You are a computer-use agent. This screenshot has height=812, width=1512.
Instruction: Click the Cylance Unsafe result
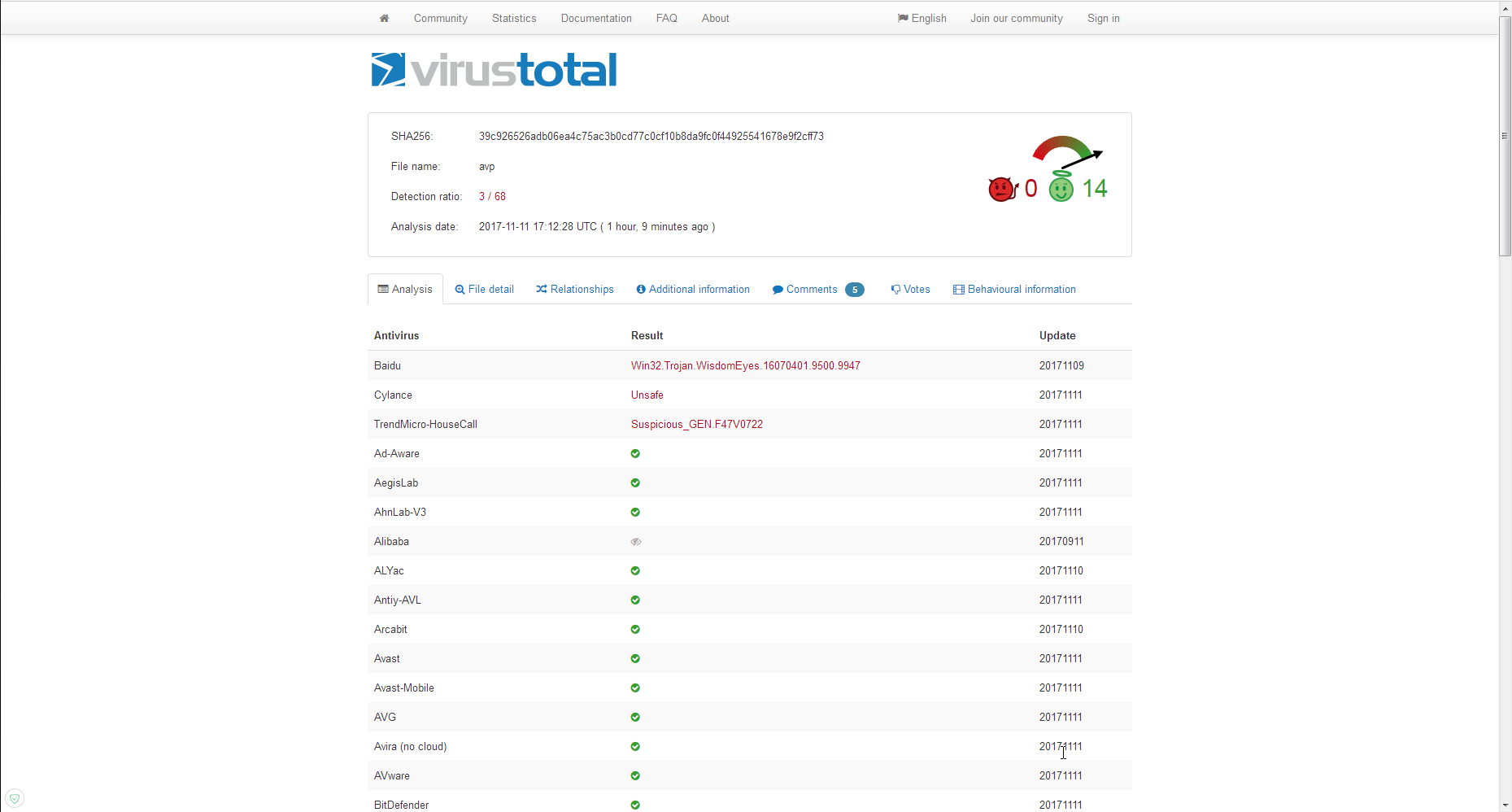[x=647, y=395]
